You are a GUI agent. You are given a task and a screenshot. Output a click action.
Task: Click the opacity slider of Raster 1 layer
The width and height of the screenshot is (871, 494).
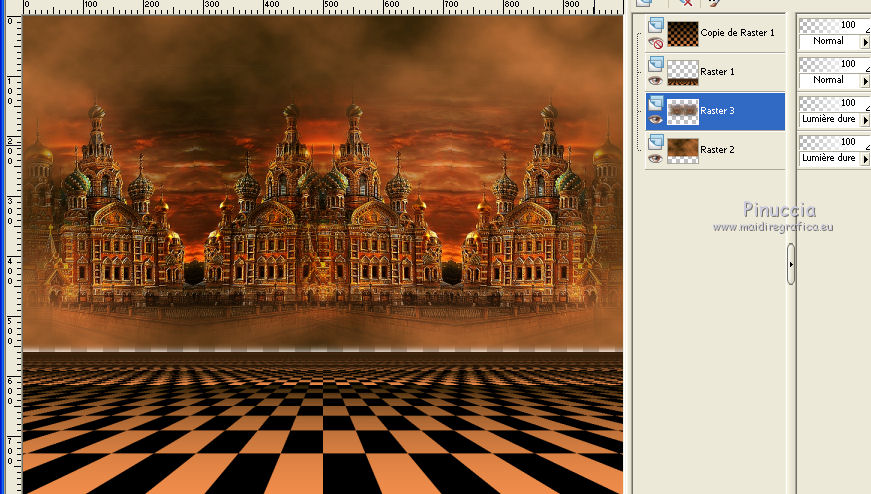tap(835, 64)
